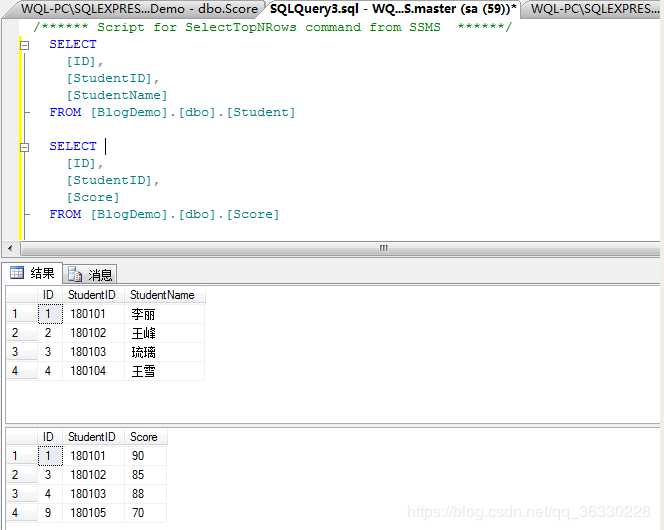Select the StudentID header in Score grid
664x530 pixels.
(93, 437)
